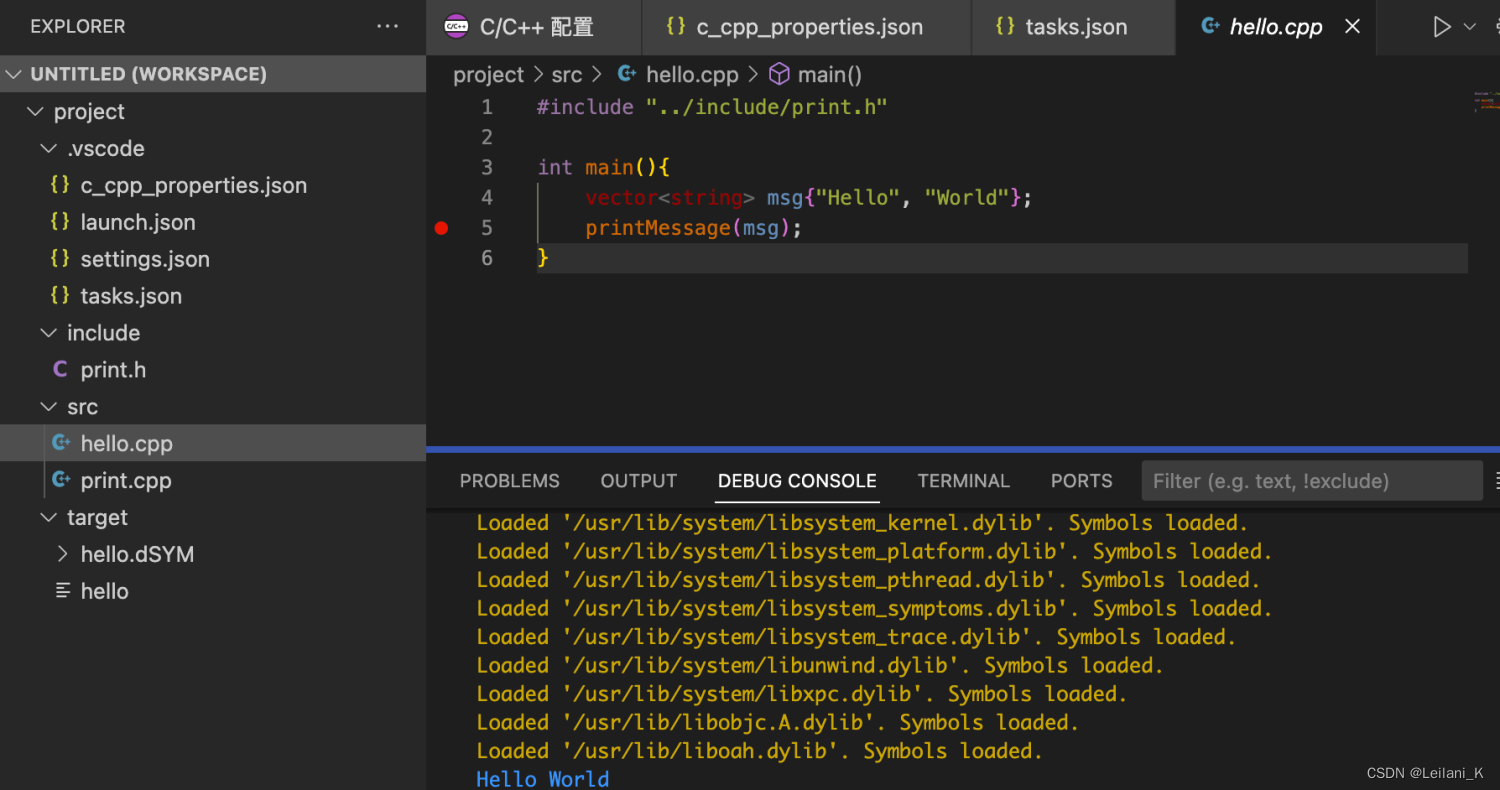This screenshot has width=1500, height=790.
Task: Click the EXPLORER panel title
Action: pos(78,27)
